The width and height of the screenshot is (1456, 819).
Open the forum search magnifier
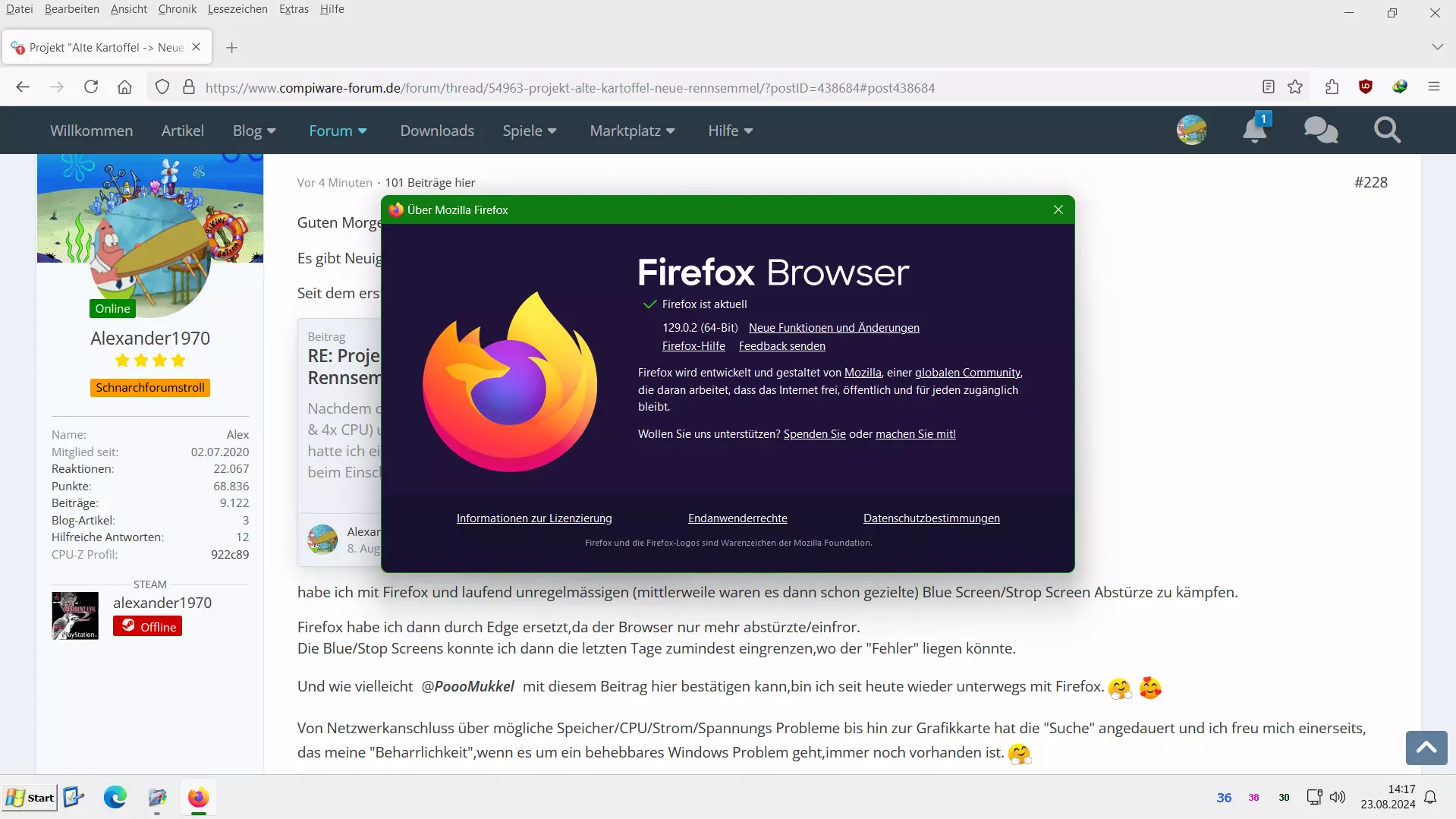[x=1387, y=131]
